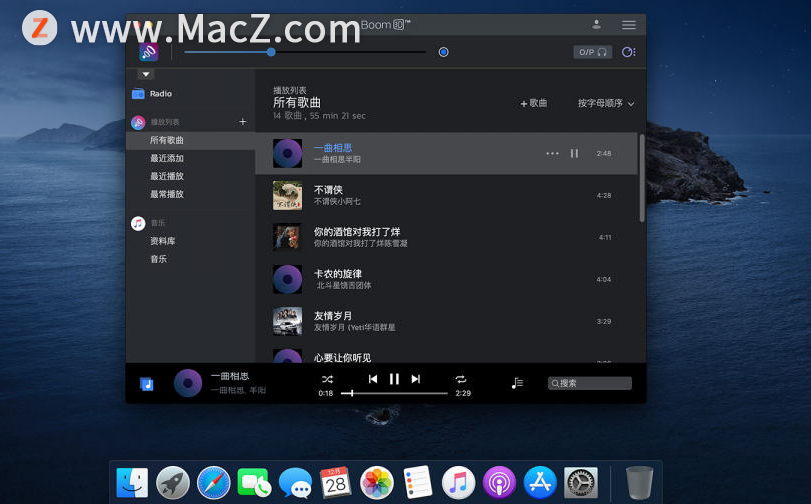Image resolution: width=811 pixels, height=504 pixels.
Task: Open the hamburger menu in title bar
Action: coord(629,25)
